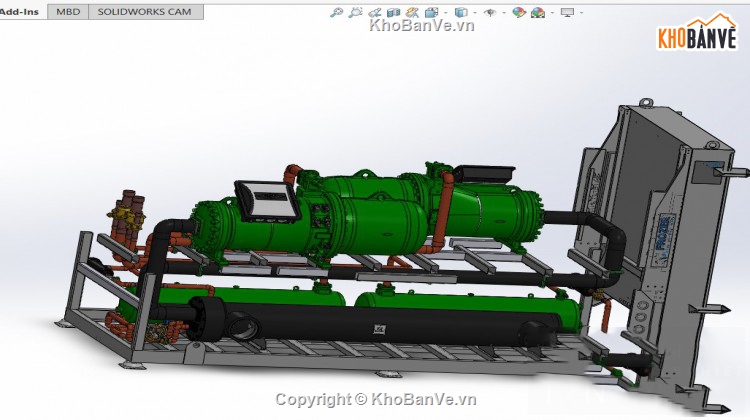Open the Dynamic Annotation Views tool
The width and height of the screenshot is (750, 420).
[x=412, y=12]
